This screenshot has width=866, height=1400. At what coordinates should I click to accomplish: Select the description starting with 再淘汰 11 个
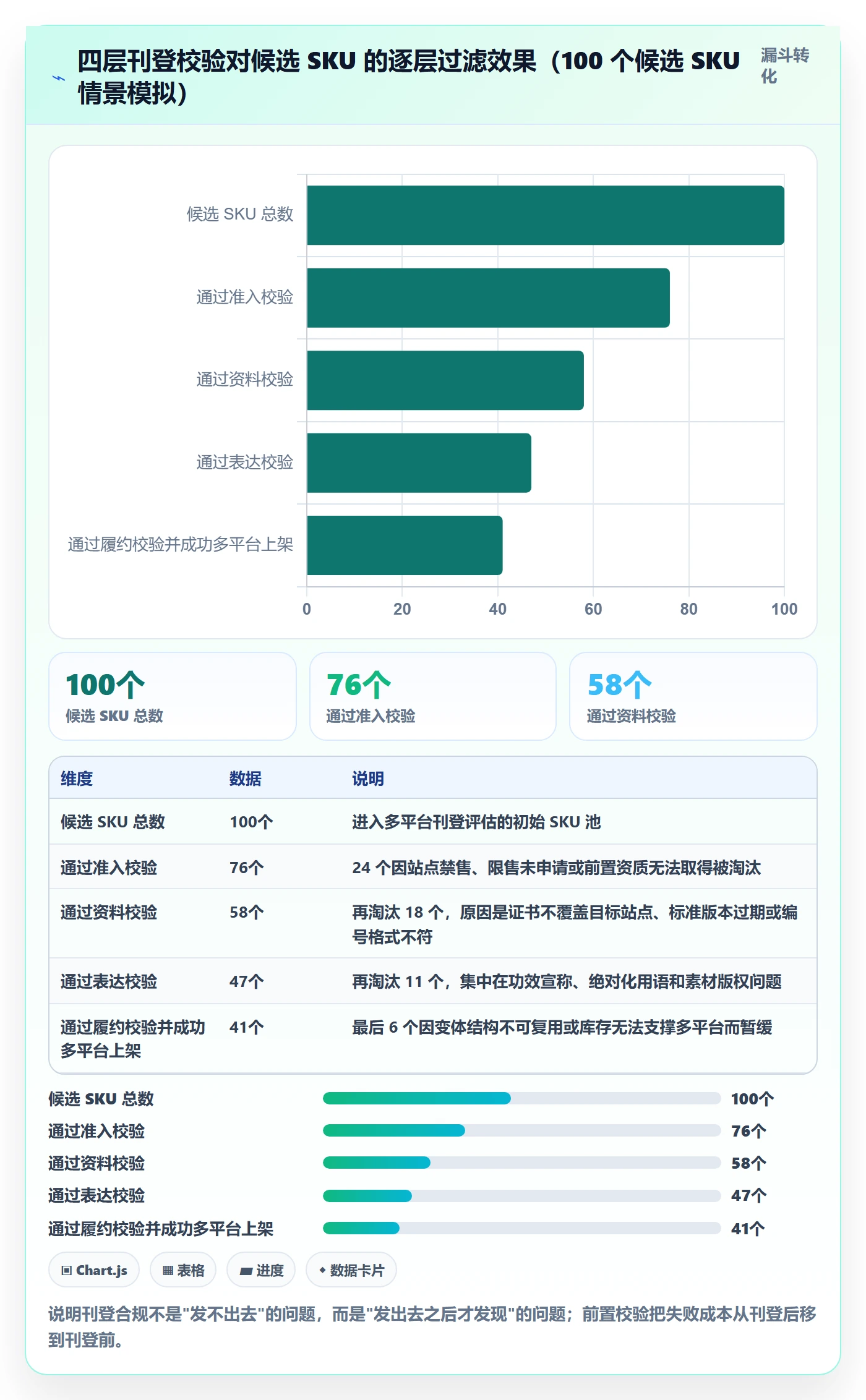(567, 981)
